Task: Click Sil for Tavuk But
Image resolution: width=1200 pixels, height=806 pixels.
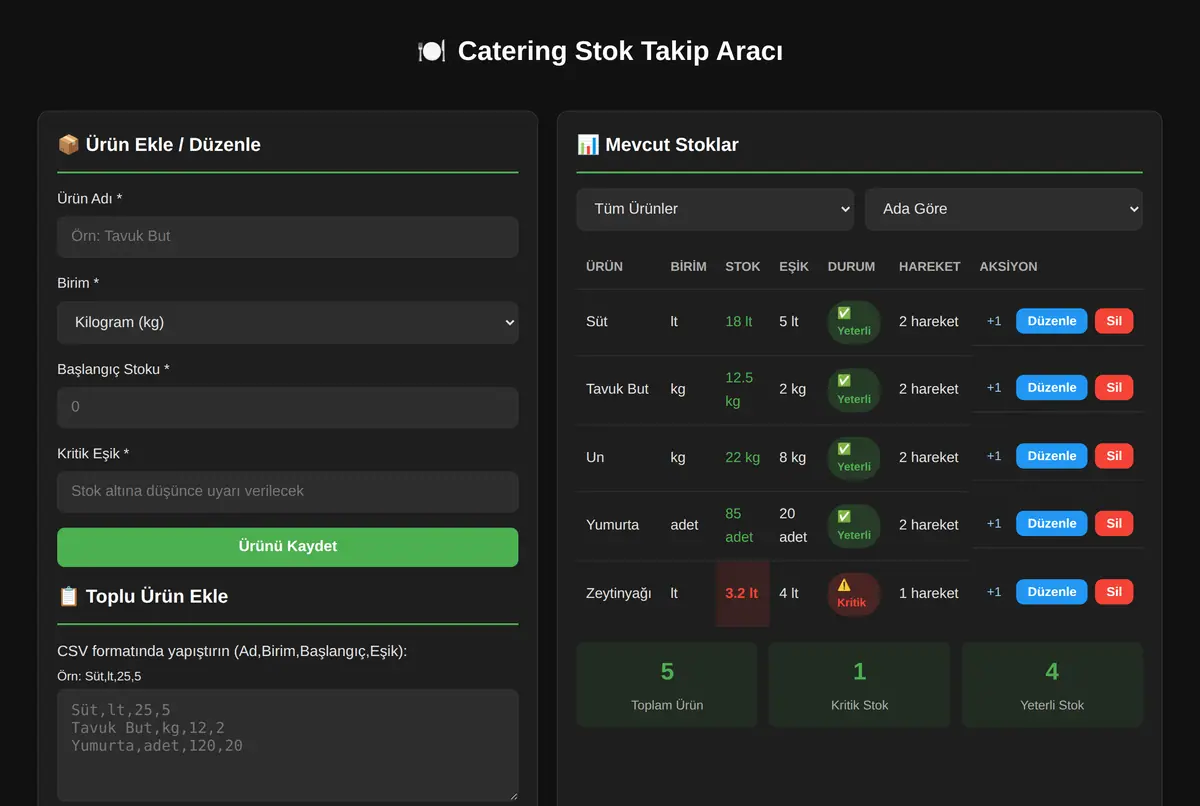Action: (x=1114, y=388)
